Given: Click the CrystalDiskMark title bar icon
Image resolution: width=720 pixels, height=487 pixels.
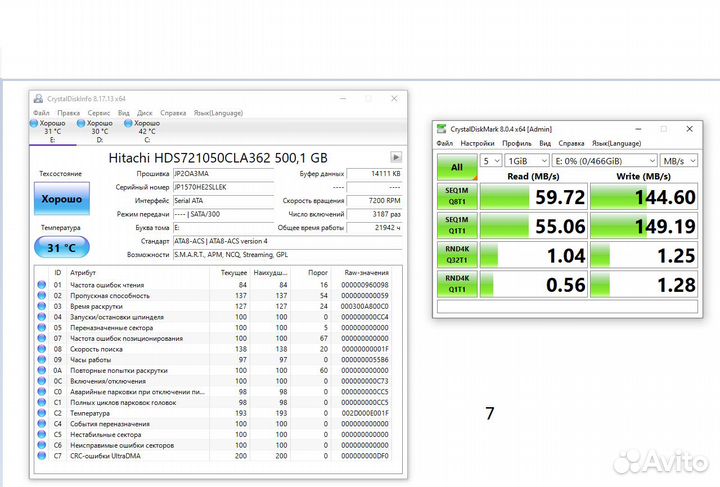Looking at the screenshot, I should pyautogui.click(x=441, y=129).
